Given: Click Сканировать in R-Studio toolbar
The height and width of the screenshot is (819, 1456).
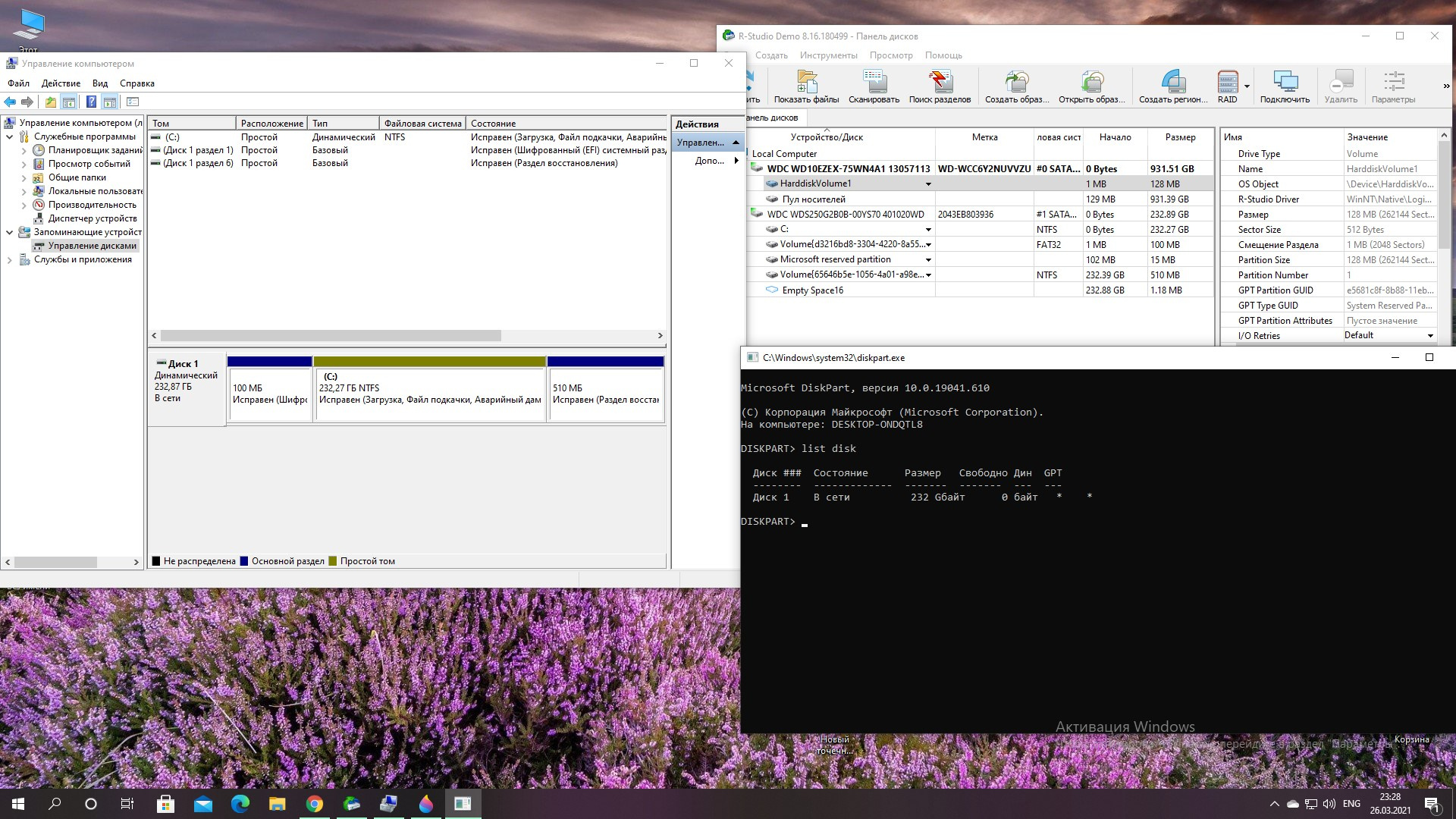Looking at the screenshot, I should coord(874,86).
